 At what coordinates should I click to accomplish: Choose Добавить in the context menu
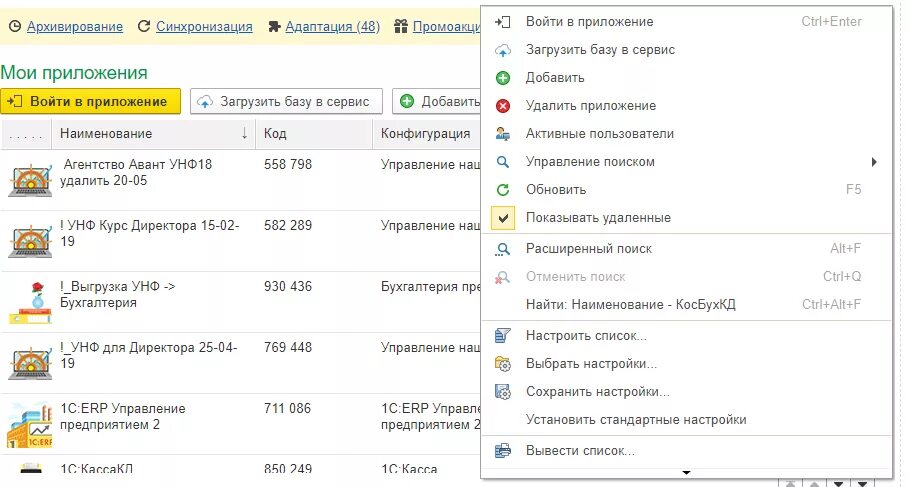click(x=687, y=78)
